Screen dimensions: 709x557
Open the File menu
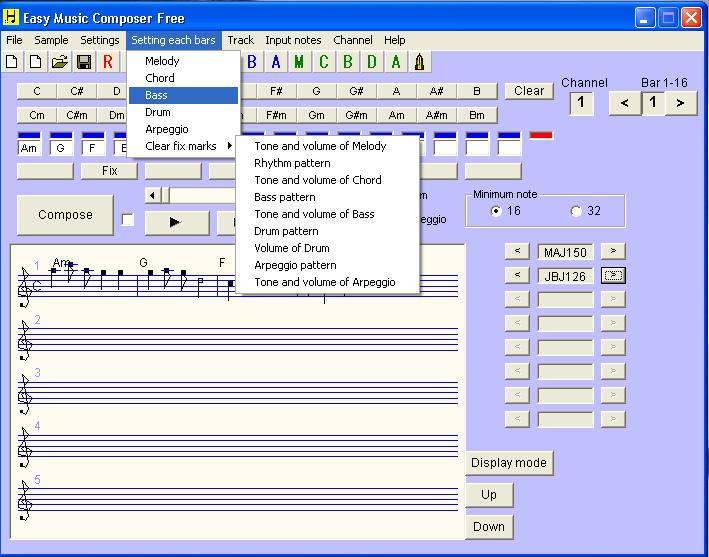click(x=14, y=40)
